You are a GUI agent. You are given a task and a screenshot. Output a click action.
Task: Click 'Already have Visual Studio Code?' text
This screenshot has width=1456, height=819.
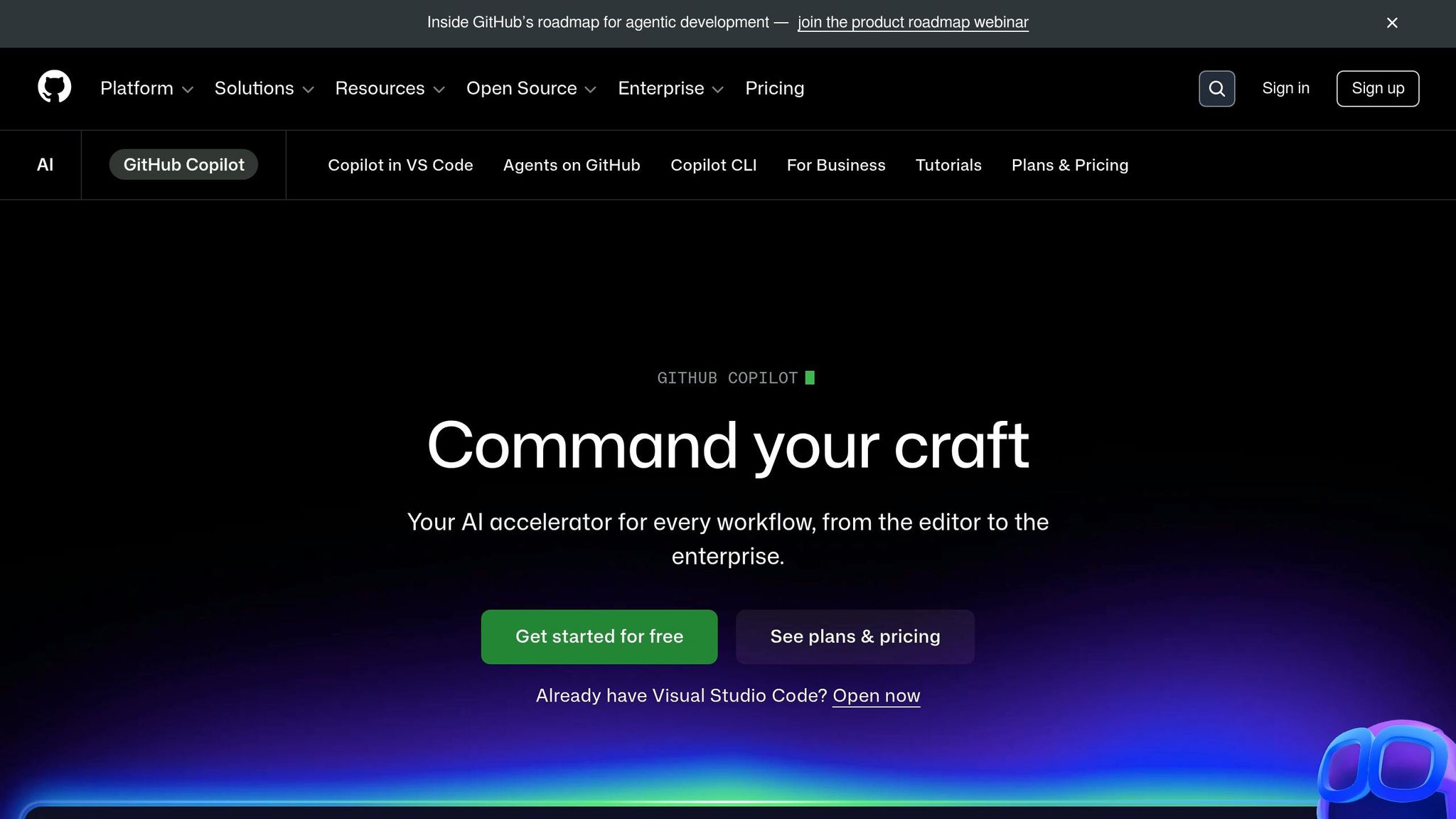point(681,695)
